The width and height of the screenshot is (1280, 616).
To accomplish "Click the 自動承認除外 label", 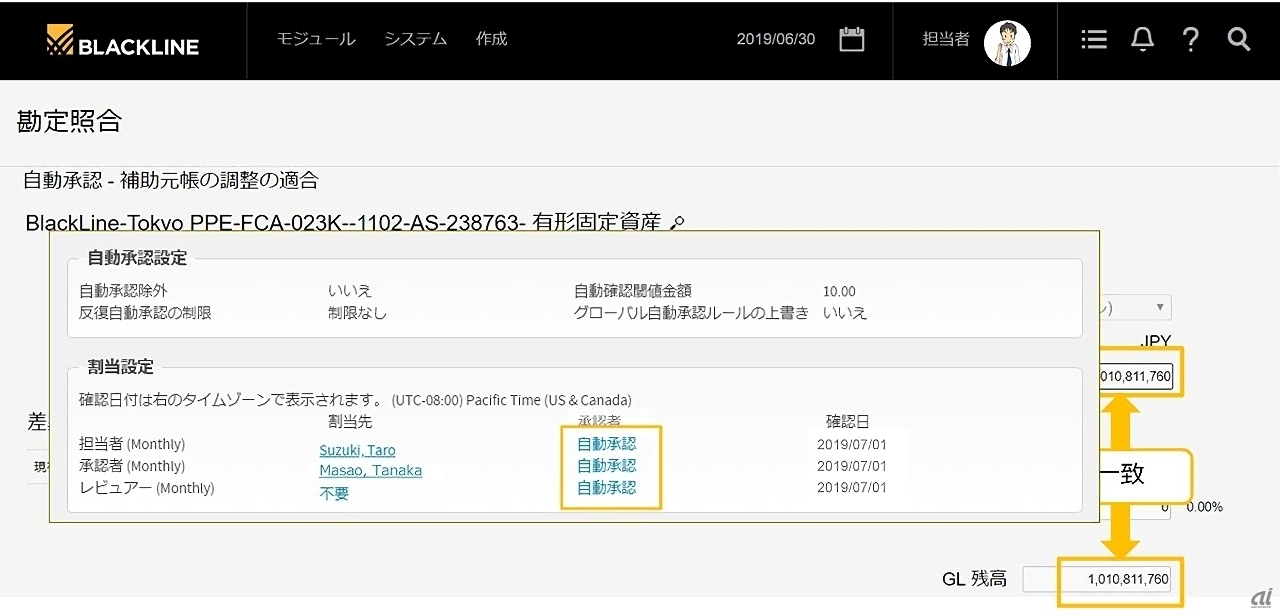I will coord(125,291).
